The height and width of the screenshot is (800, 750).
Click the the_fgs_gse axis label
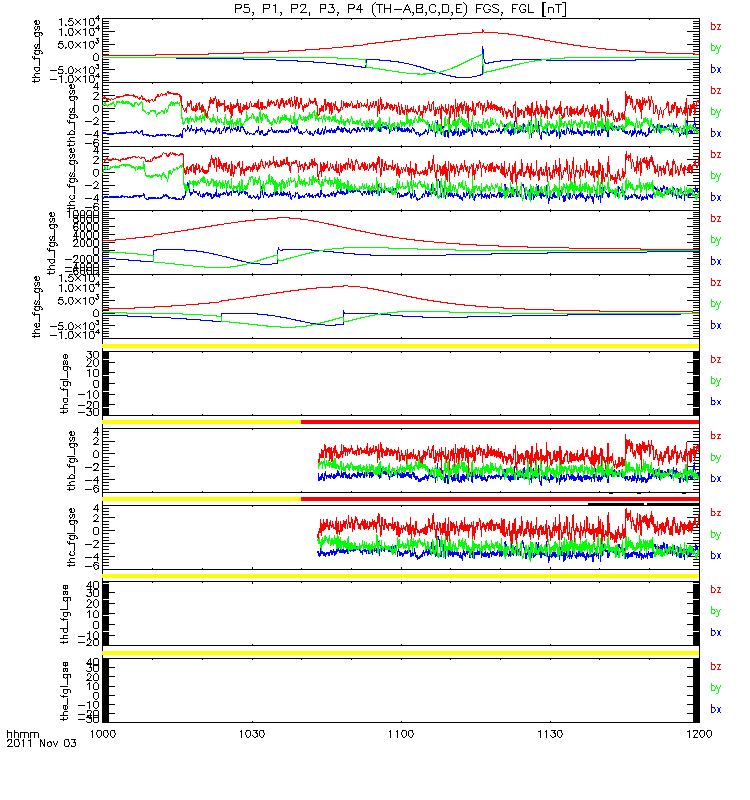[x=36, y=307]
